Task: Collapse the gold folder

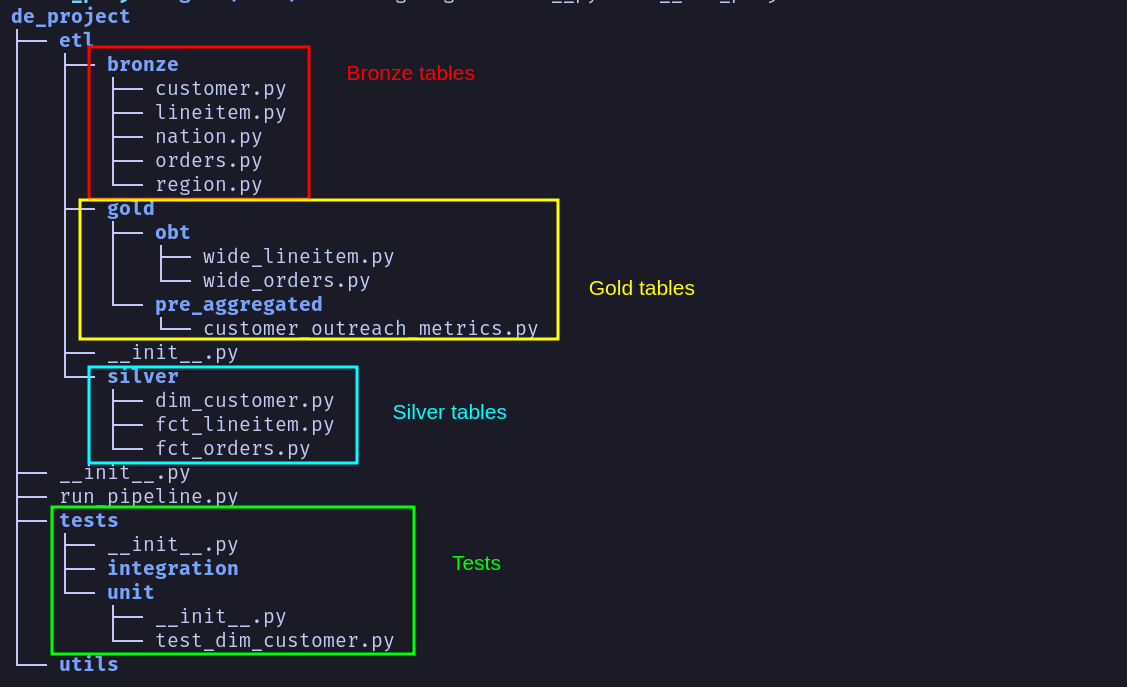Action: pos(130,208)
